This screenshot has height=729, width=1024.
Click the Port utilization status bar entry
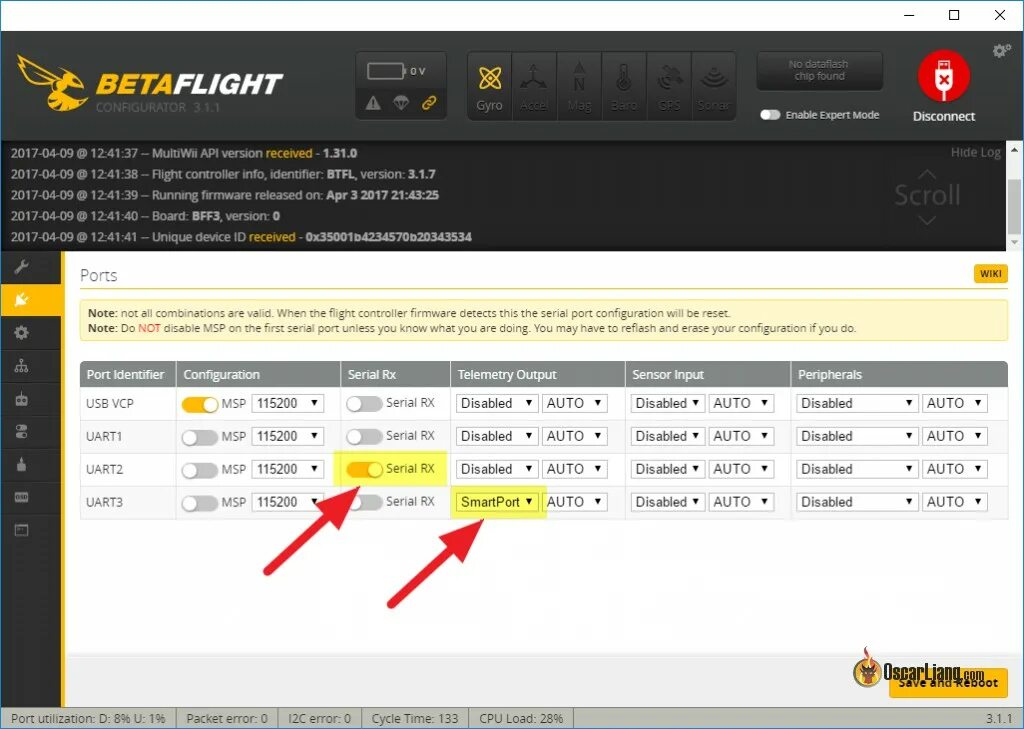(88, 719)
